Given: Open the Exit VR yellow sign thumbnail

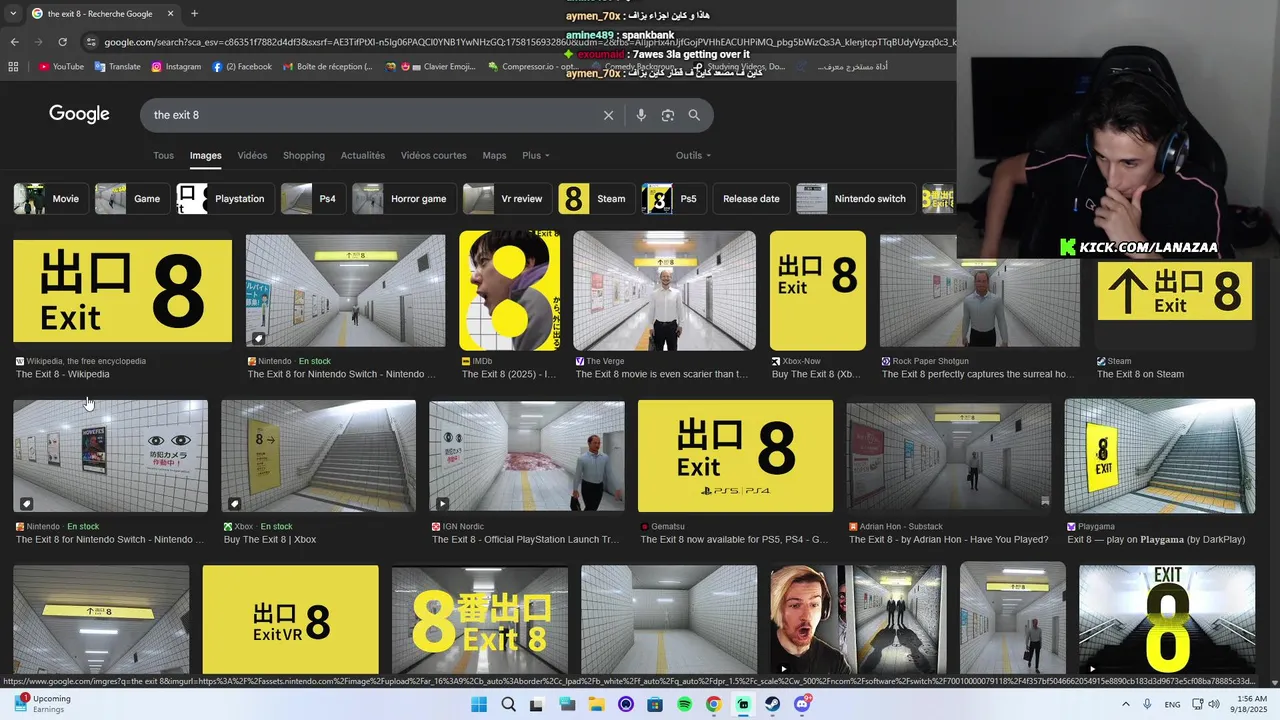Looking at the screenshot, I should tap(290, 620).
